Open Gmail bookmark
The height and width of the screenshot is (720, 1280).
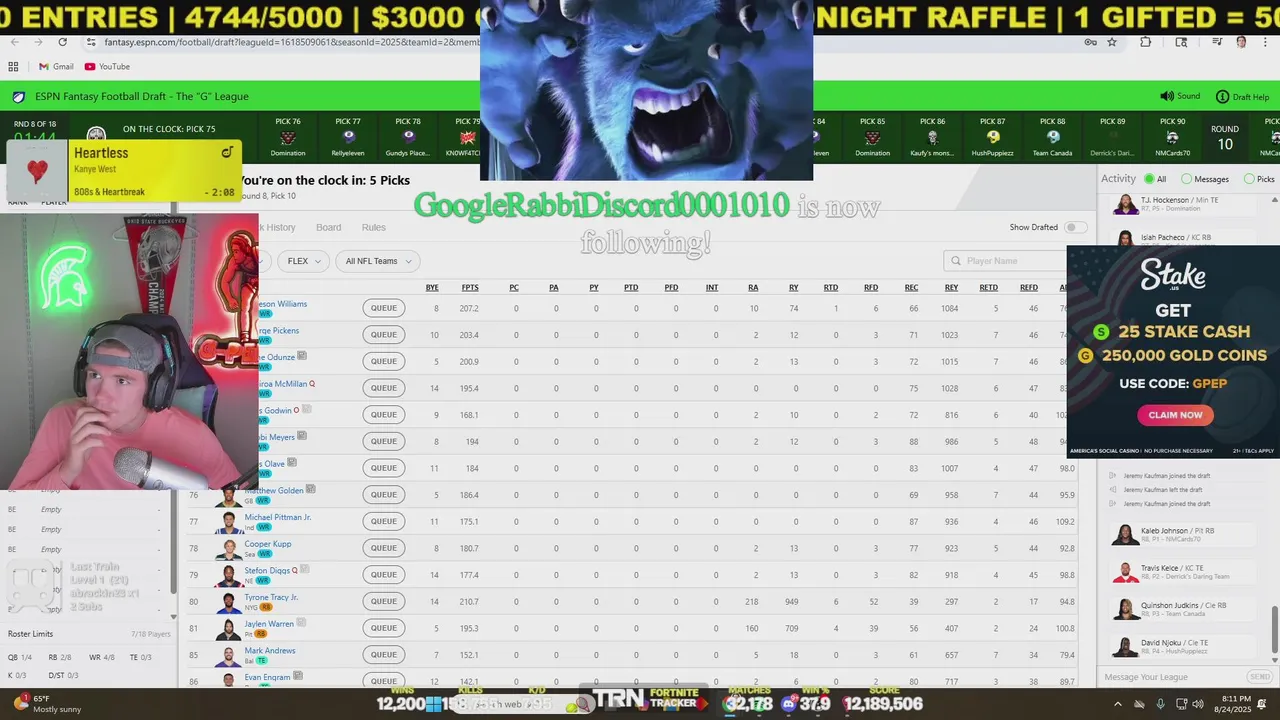click(56, 66)
